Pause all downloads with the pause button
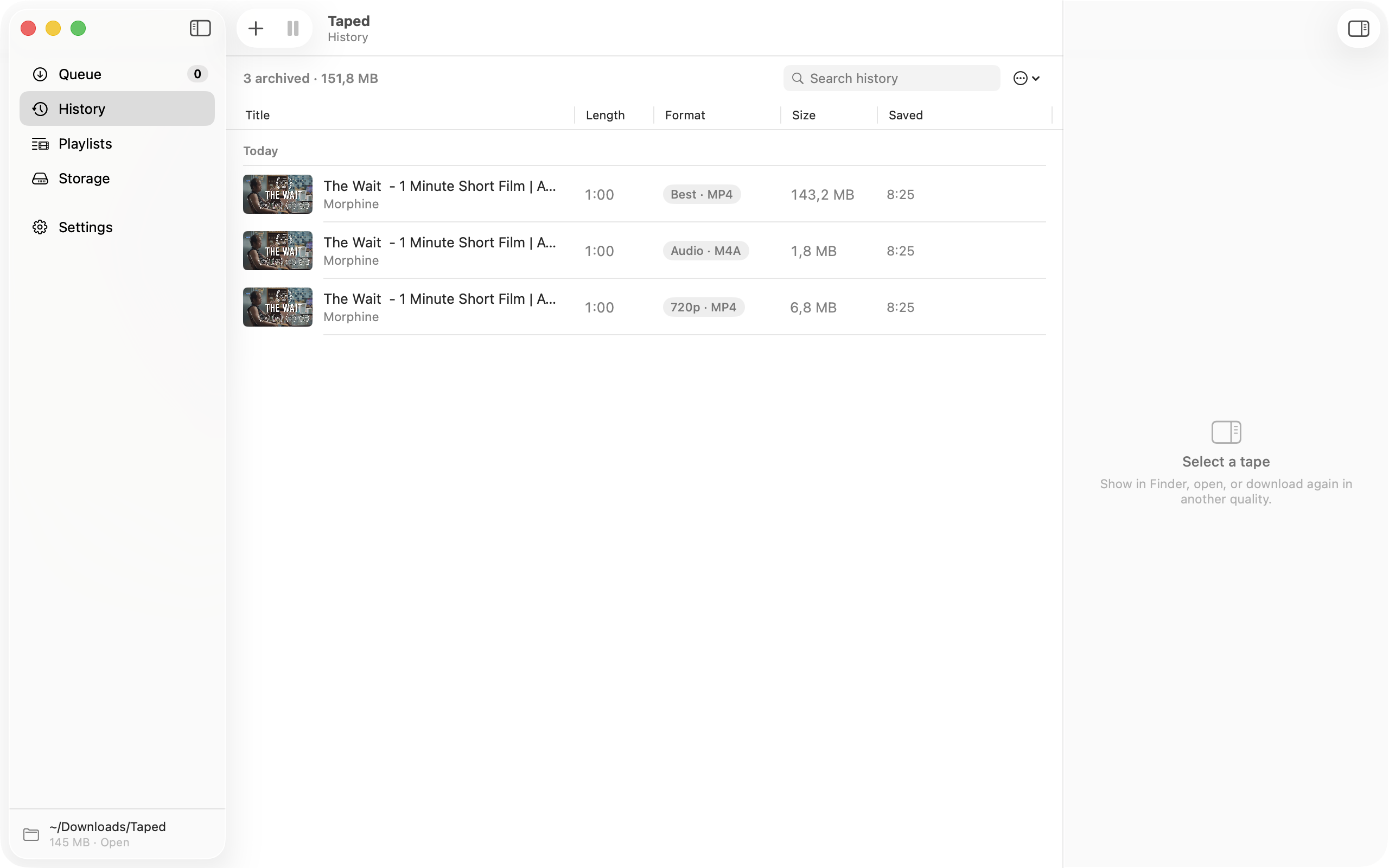This screenshot has height=868, width=1389. [293, 28]
